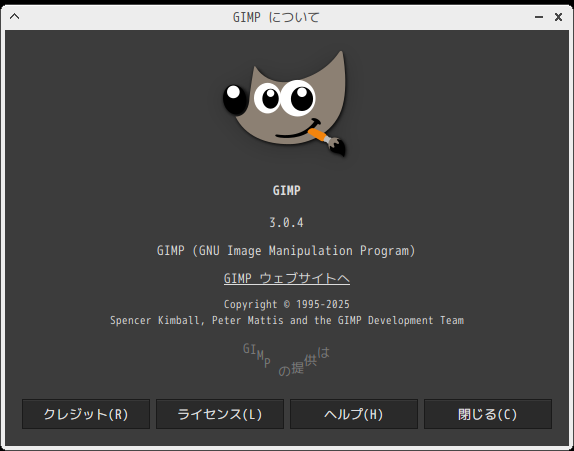
Task: Click 閉じる(C) to close the dialog
Action: pyautogui.click(x=488, y=414)
